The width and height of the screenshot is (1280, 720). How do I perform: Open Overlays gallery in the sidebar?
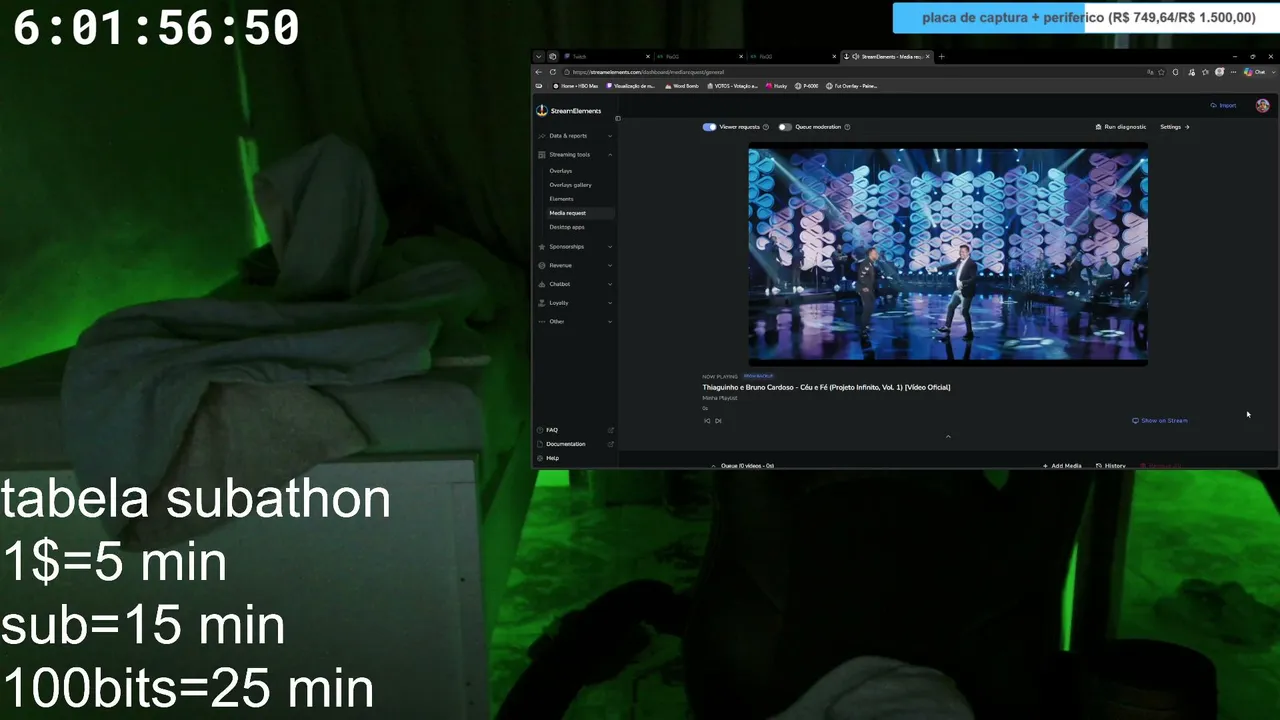570,185
